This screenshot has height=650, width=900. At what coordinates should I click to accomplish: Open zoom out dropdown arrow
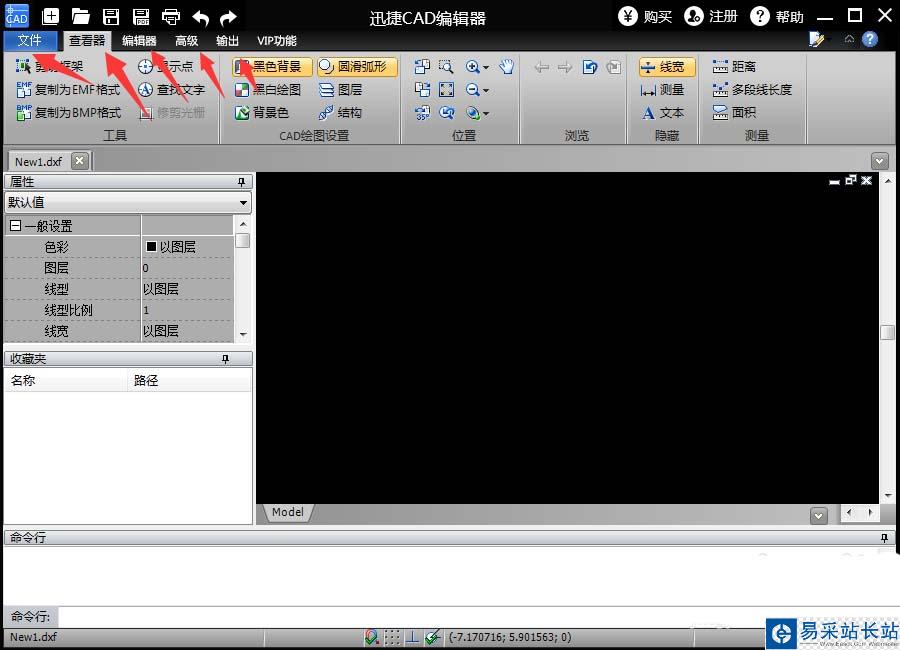(x=486, y=90)
